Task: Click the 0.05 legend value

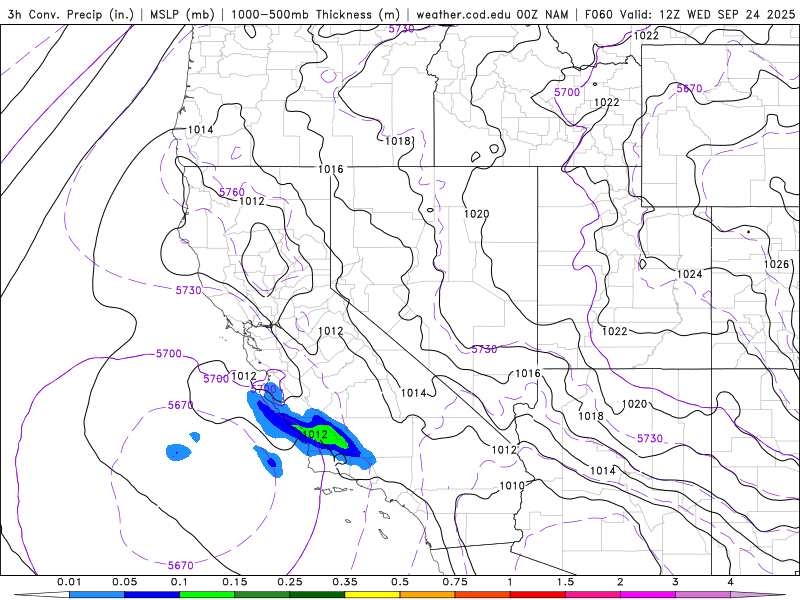Action: 124,582
